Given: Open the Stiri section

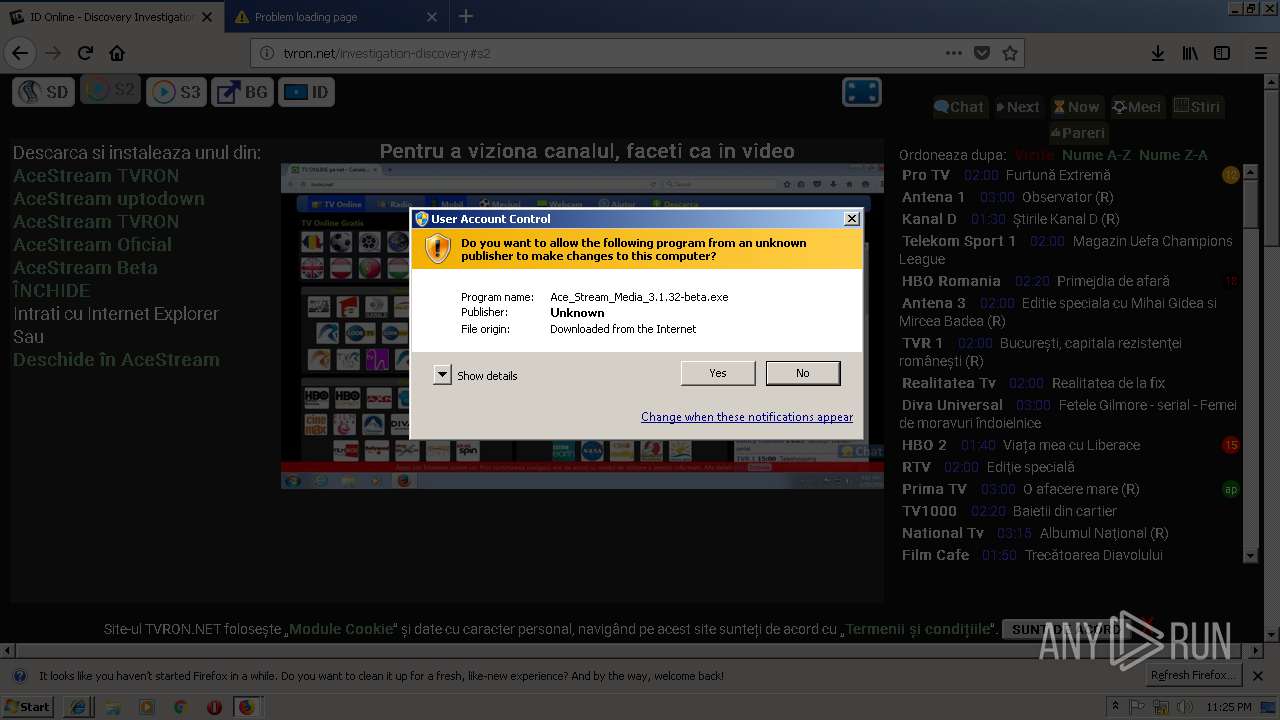Looking at the screenshot, I should 1198,107.
